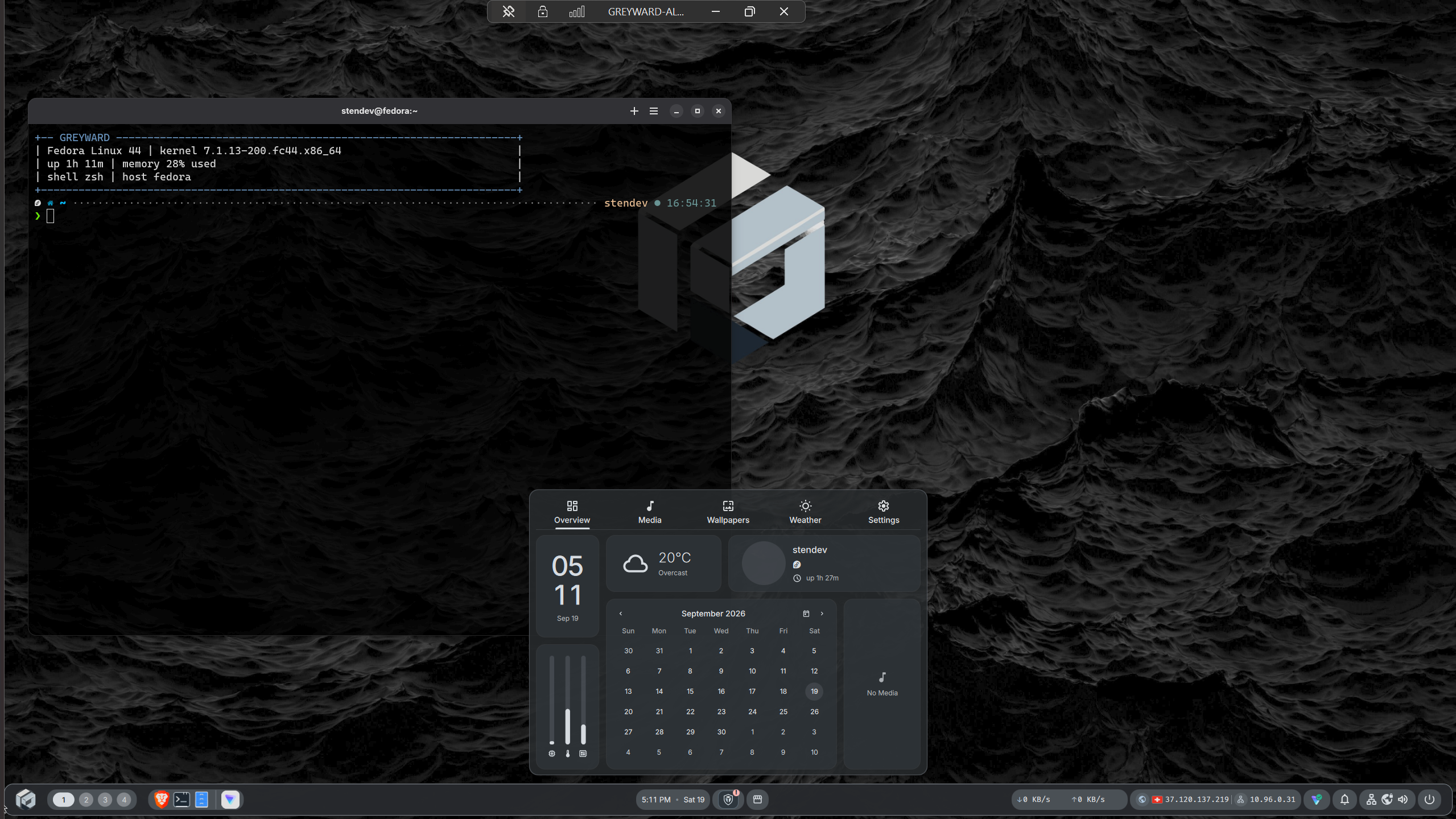
Task: Click the shield security alert icon in the bar
Action: point(728,800)
